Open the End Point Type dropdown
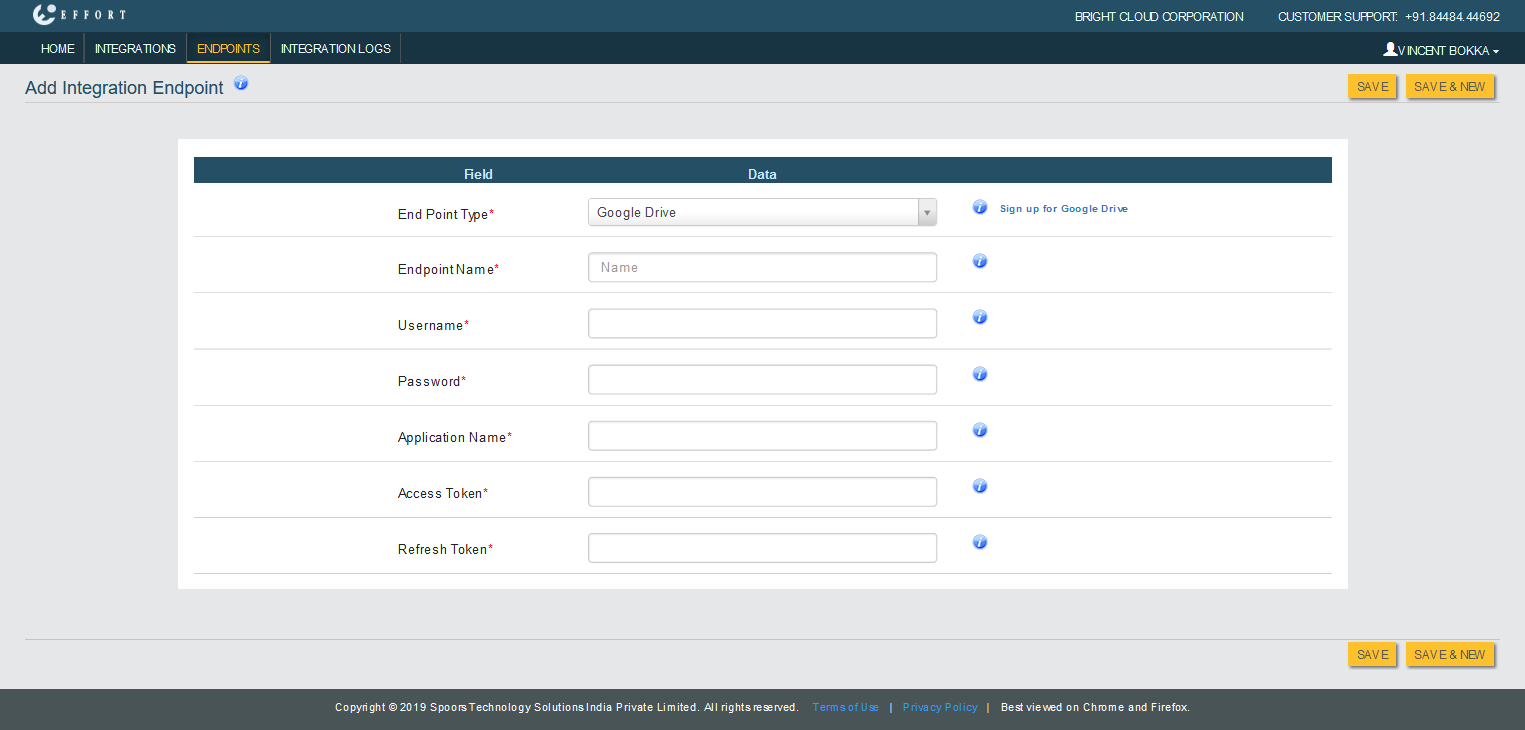Screen dimensions: 1525x730 point(762,213)
